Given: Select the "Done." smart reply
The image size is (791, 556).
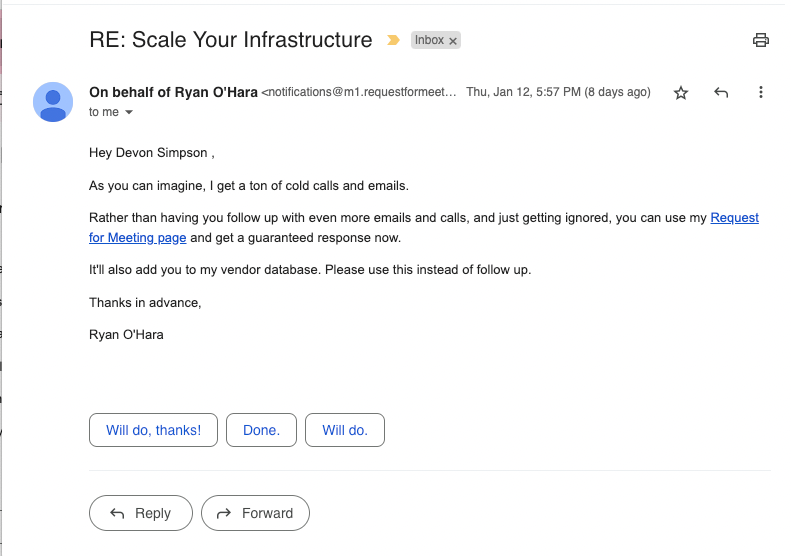Looking at the screenshot, I should click(261, 430).
